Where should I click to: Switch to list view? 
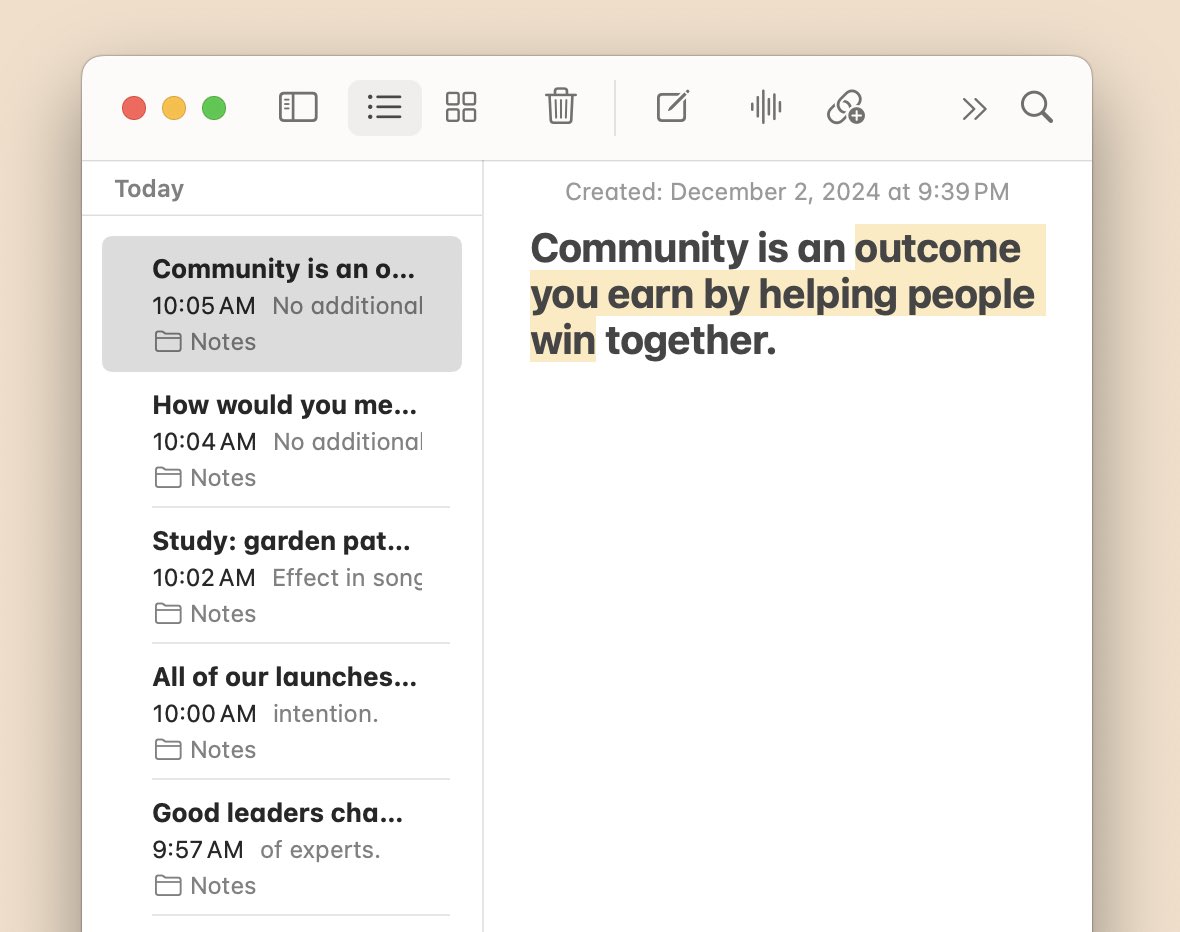click(385, 107)
